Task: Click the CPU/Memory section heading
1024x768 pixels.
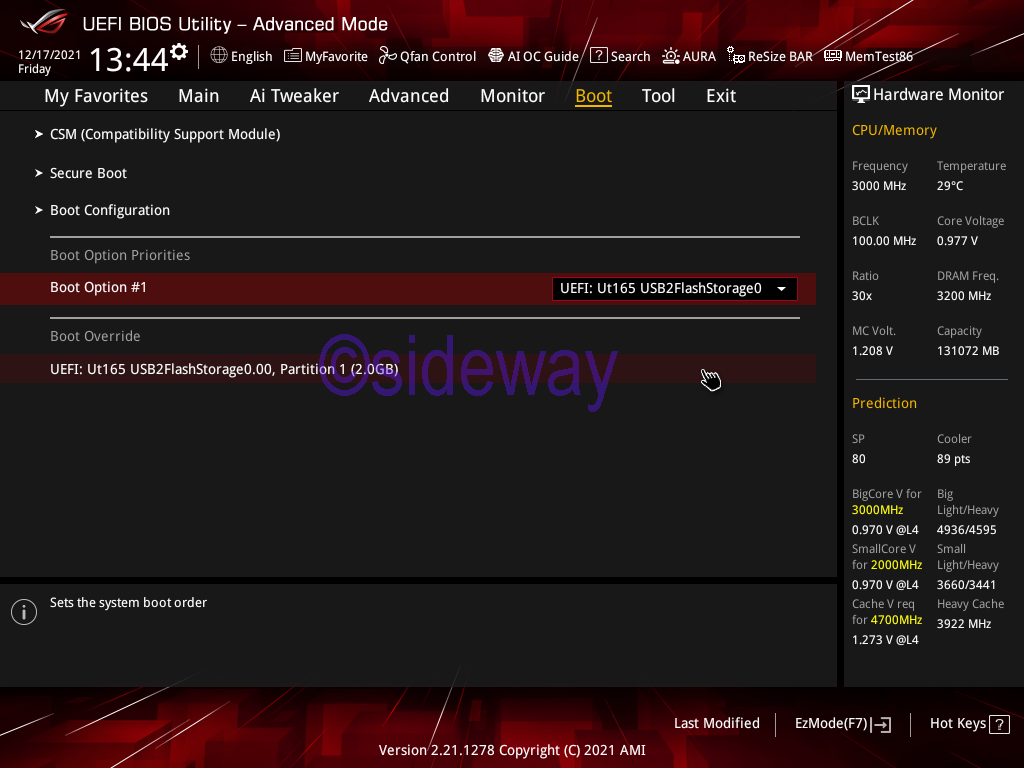Action: (894, 131)
